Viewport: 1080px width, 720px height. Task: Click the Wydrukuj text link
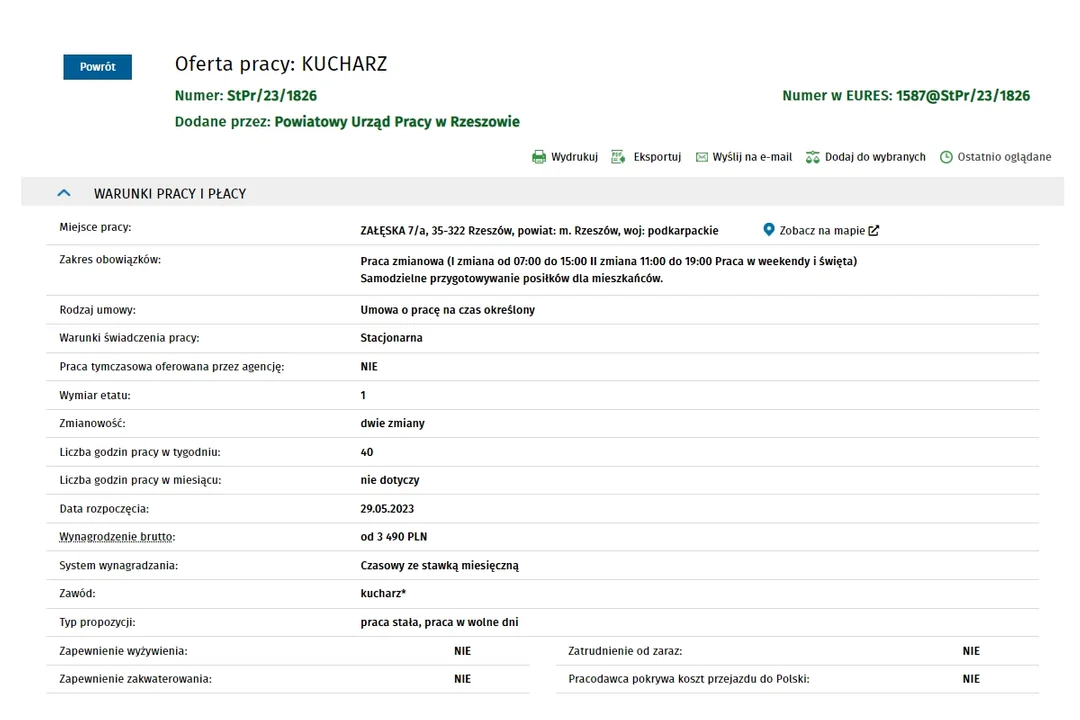point(574,157)
